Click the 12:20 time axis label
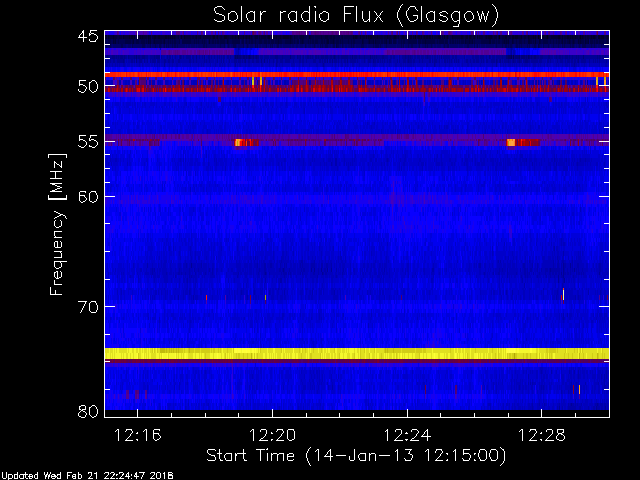Screen dimensions: 640x480 coord(272,435)
